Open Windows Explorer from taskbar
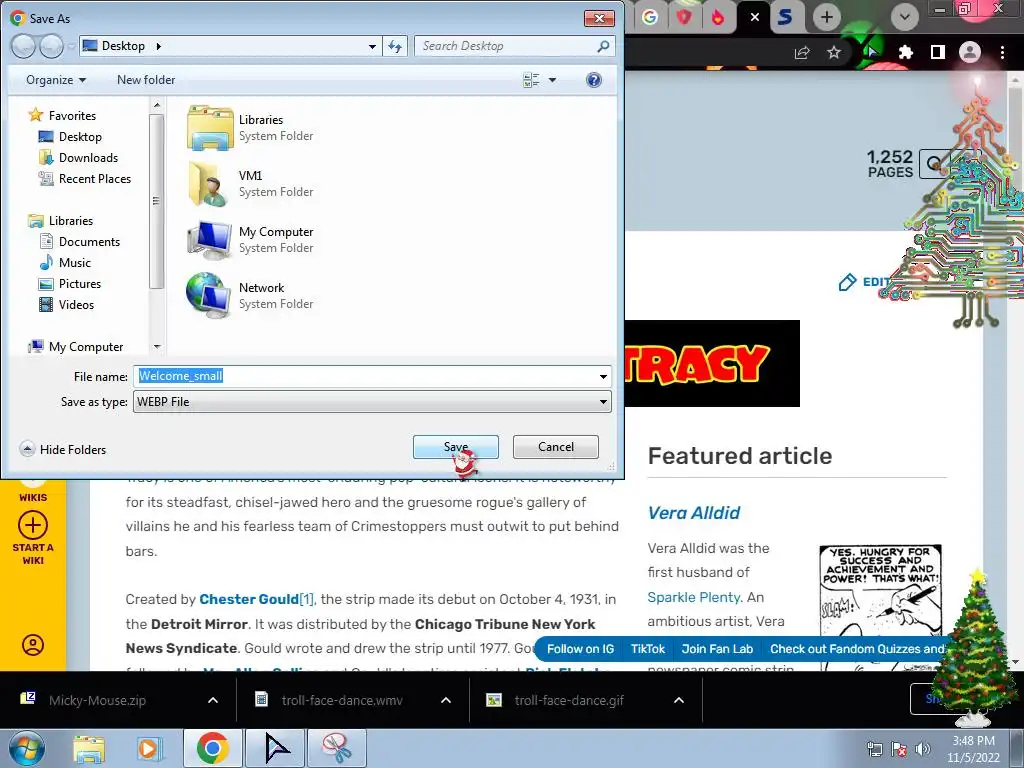 [x=89, y=748]
